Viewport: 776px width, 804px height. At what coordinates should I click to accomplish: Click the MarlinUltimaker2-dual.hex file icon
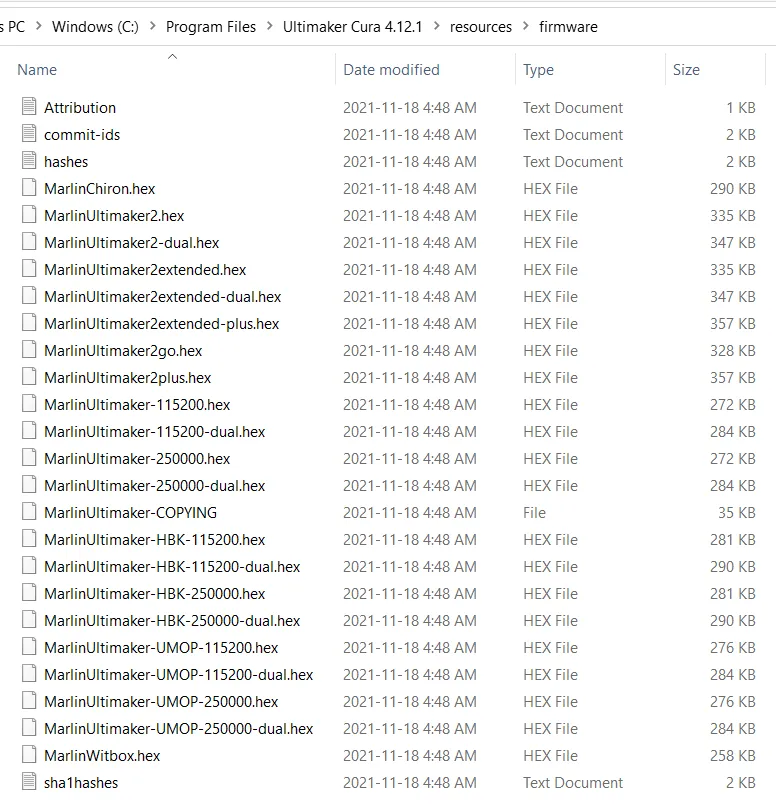tap(29, 242)
